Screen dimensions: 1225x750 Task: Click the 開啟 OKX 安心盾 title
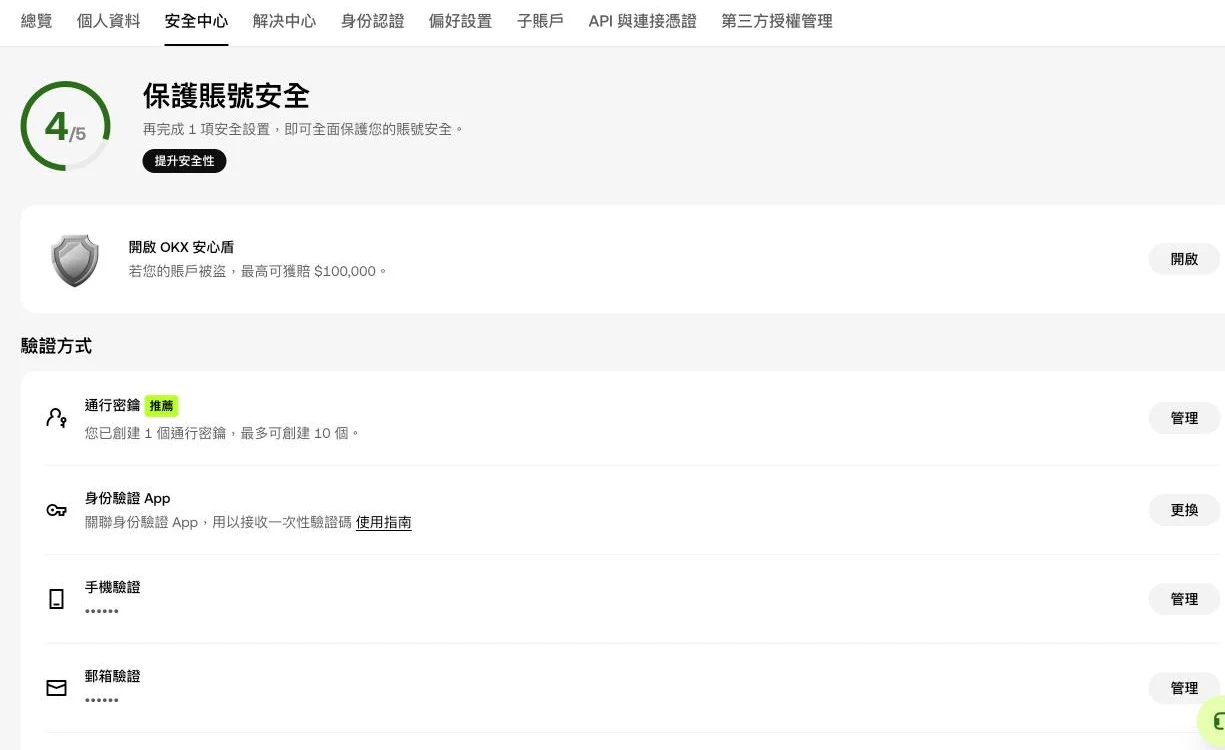(181, 247)
